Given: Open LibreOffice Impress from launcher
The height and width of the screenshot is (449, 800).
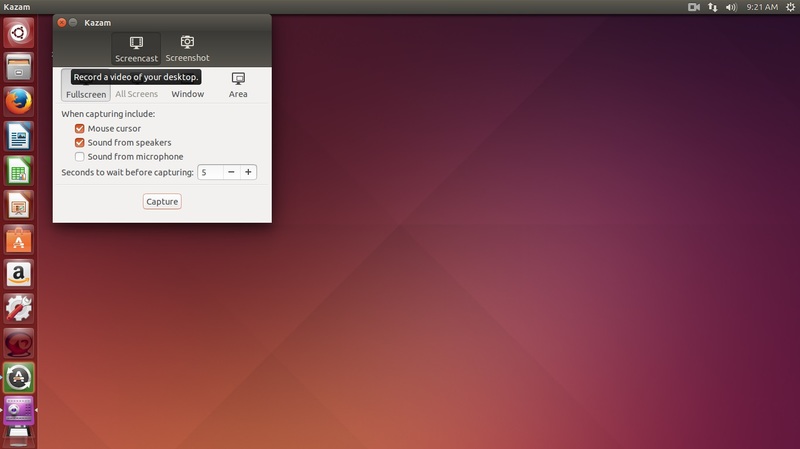Looking at the screenshot, I should coord(19,205).
